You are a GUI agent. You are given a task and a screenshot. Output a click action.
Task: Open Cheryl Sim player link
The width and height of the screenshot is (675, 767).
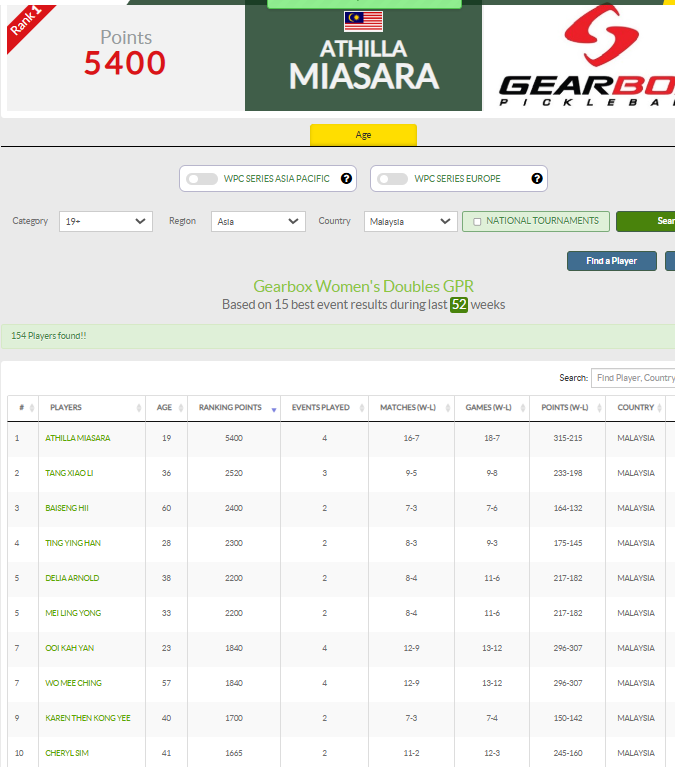[67, 753]
